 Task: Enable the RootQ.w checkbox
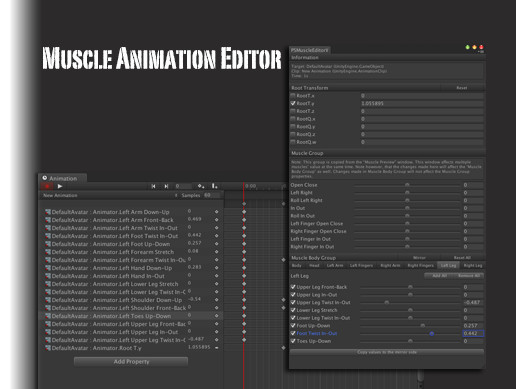click(x=293, y=142)
